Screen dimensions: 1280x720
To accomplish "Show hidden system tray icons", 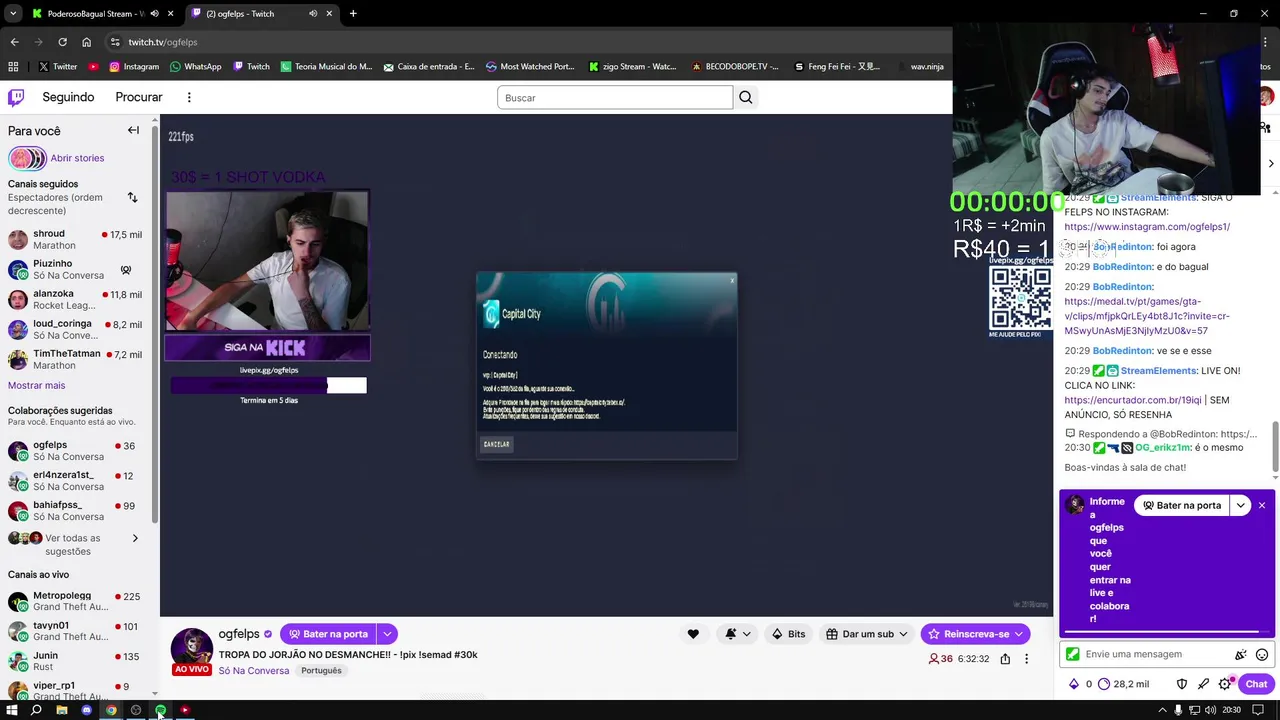I will [x=1162, y=710].
